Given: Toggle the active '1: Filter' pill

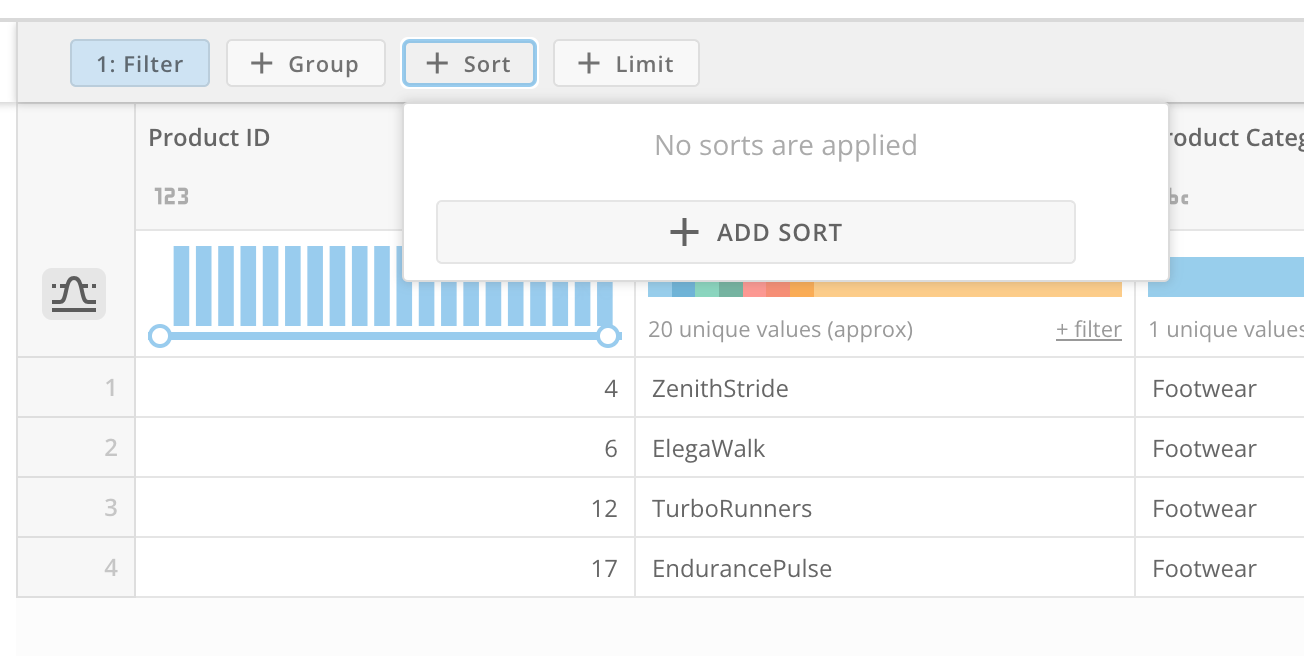Looking at the screenshot, I should point(139,63).
